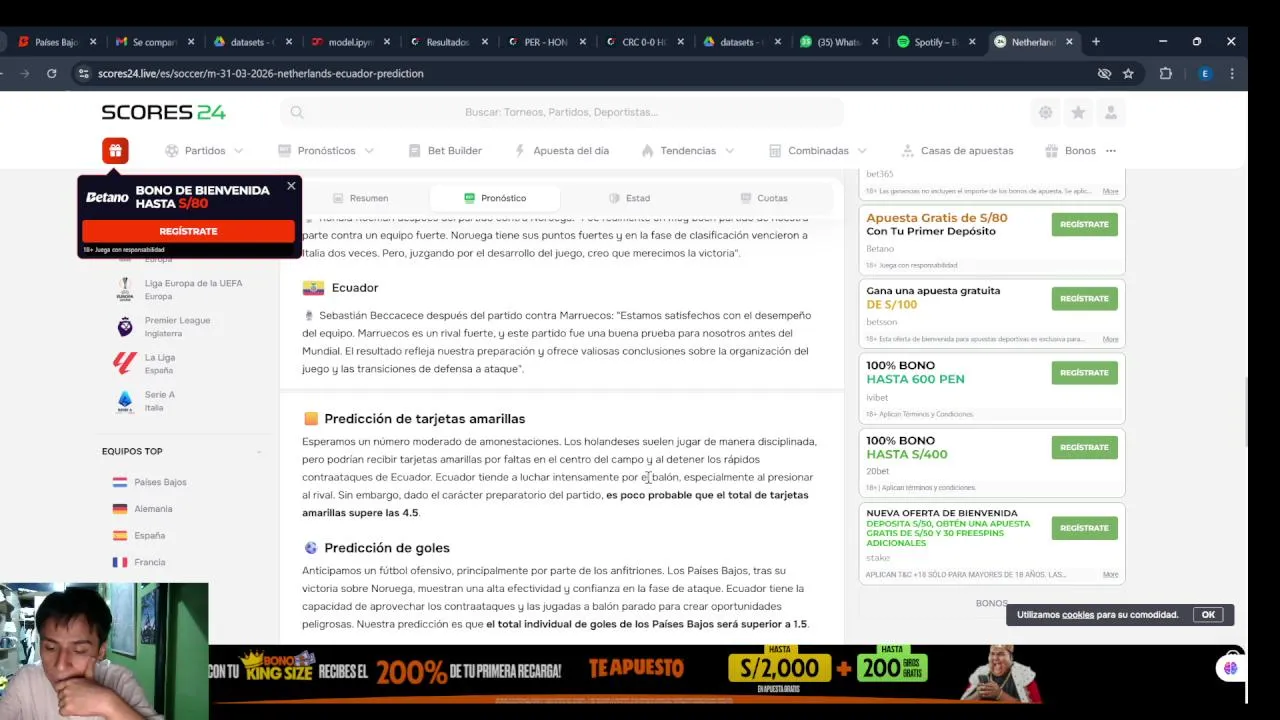Screen dimensions: 1280x720
Task: Click the red gift box icon
Action: (115, 151)
